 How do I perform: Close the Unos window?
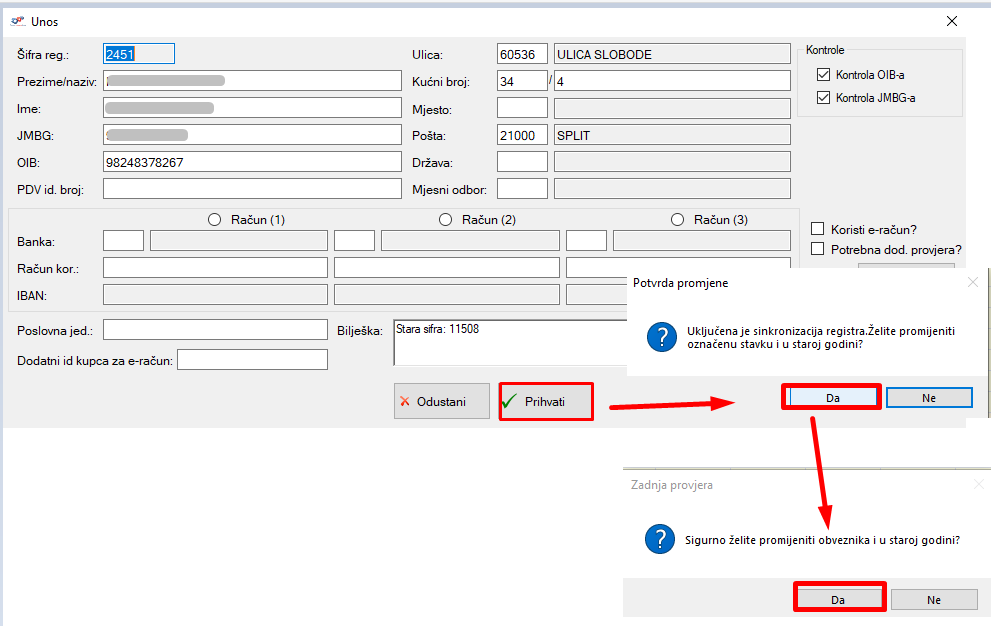952,21
